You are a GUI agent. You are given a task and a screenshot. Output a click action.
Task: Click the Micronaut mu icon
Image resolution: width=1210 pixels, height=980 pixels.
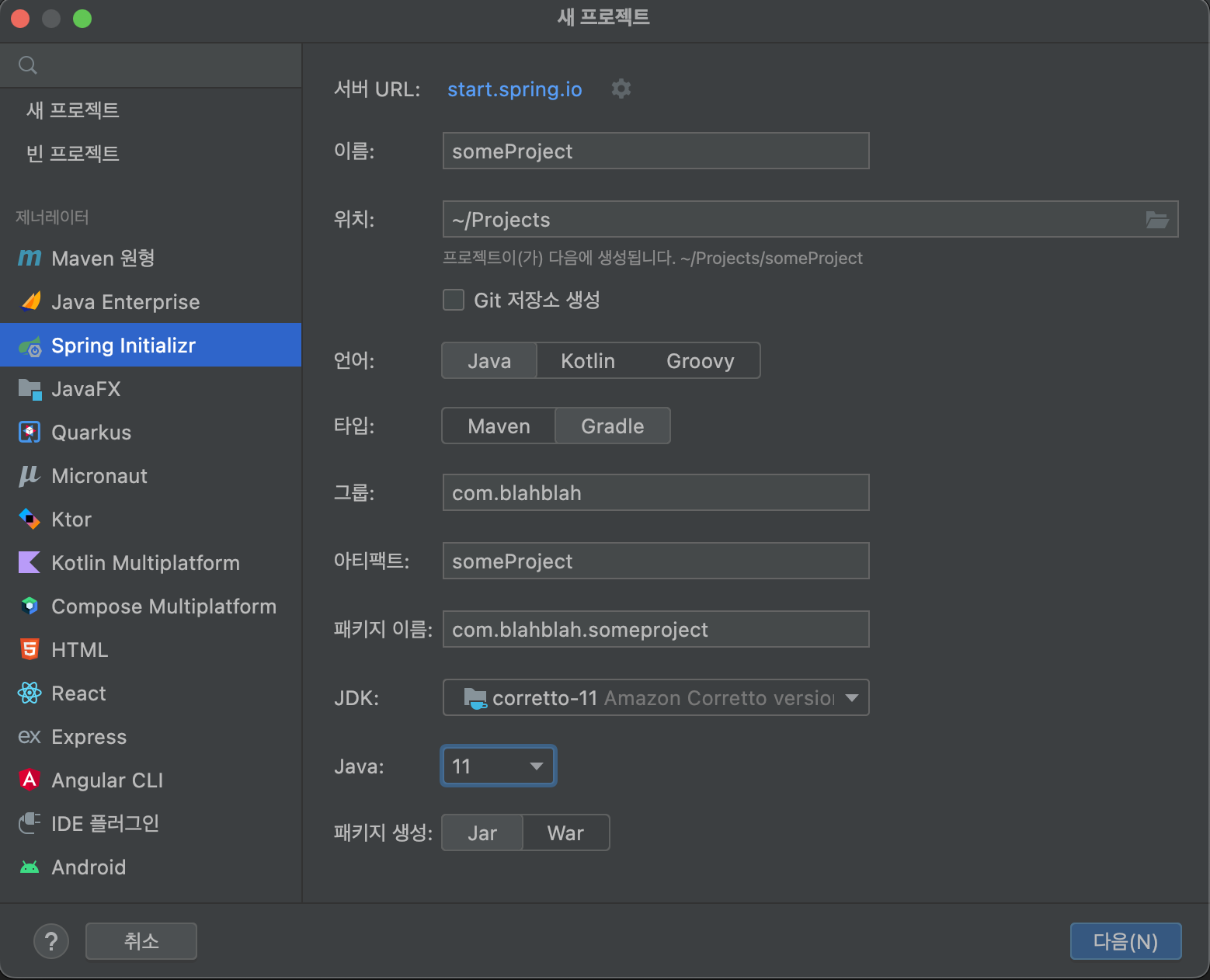tap(30, 476)
